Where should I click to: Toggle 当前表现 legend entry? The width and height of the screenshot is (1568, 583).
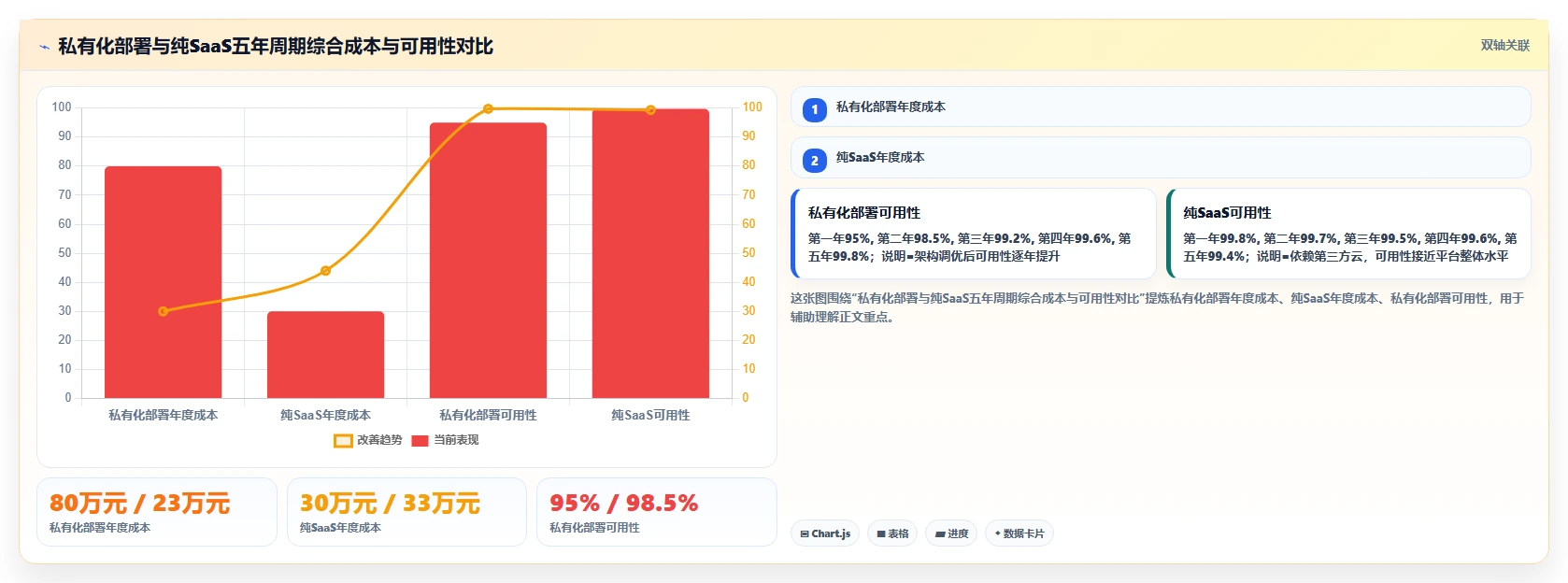tap(445, 440)
